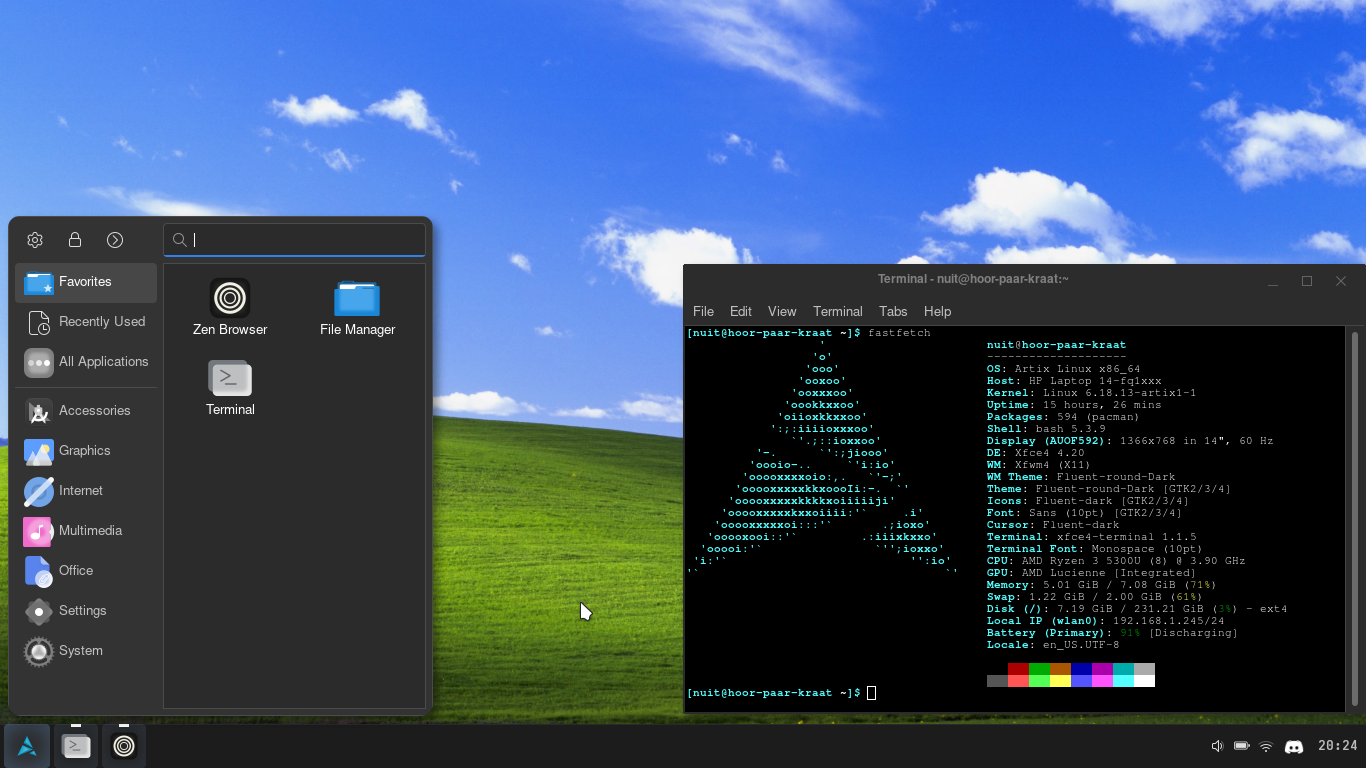Browse the Internet category
The height and width of the screenshot is (768, 1366).
pos(86,491)
